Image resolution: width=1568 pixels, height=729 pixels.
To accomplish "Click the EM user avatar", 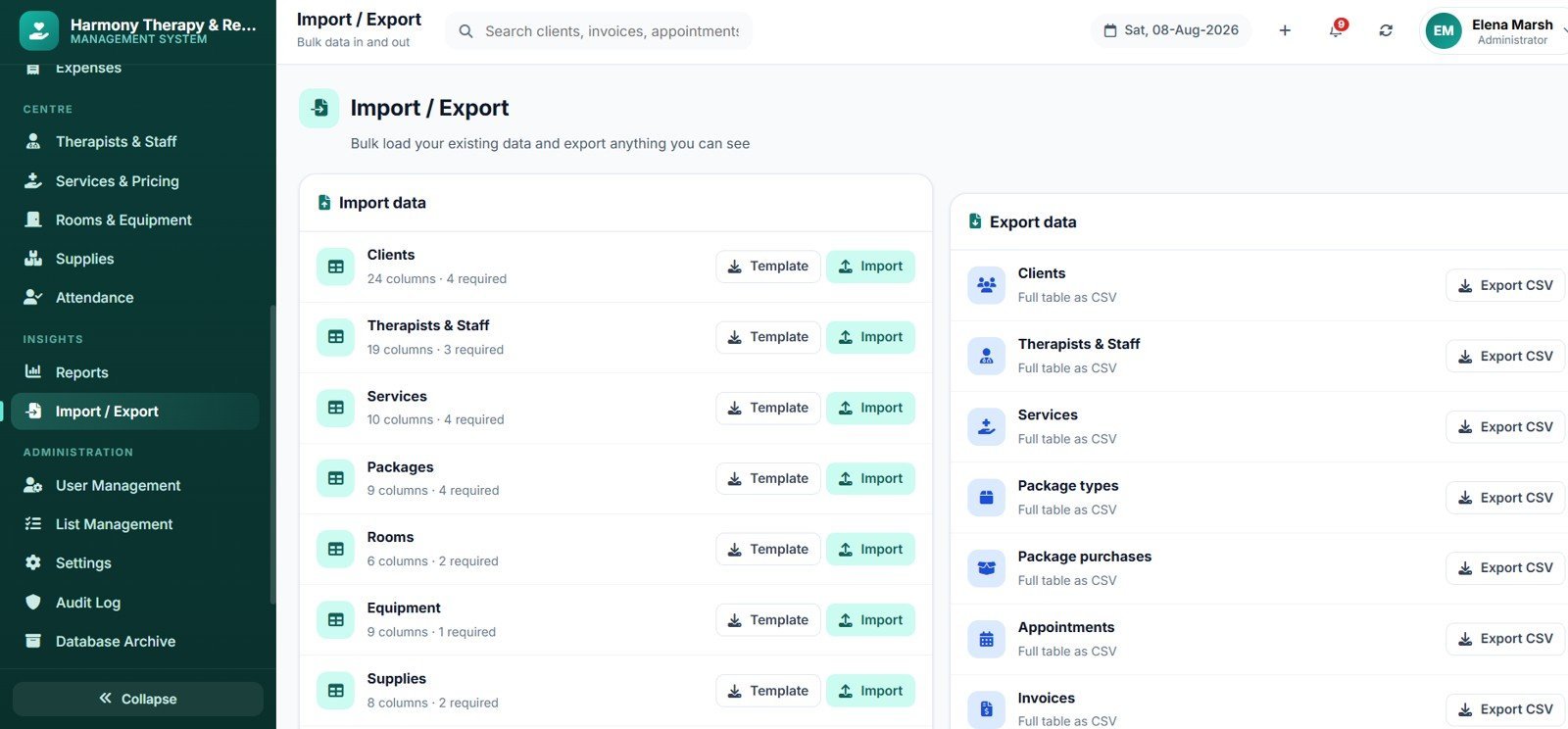I will coord(1444,30).
